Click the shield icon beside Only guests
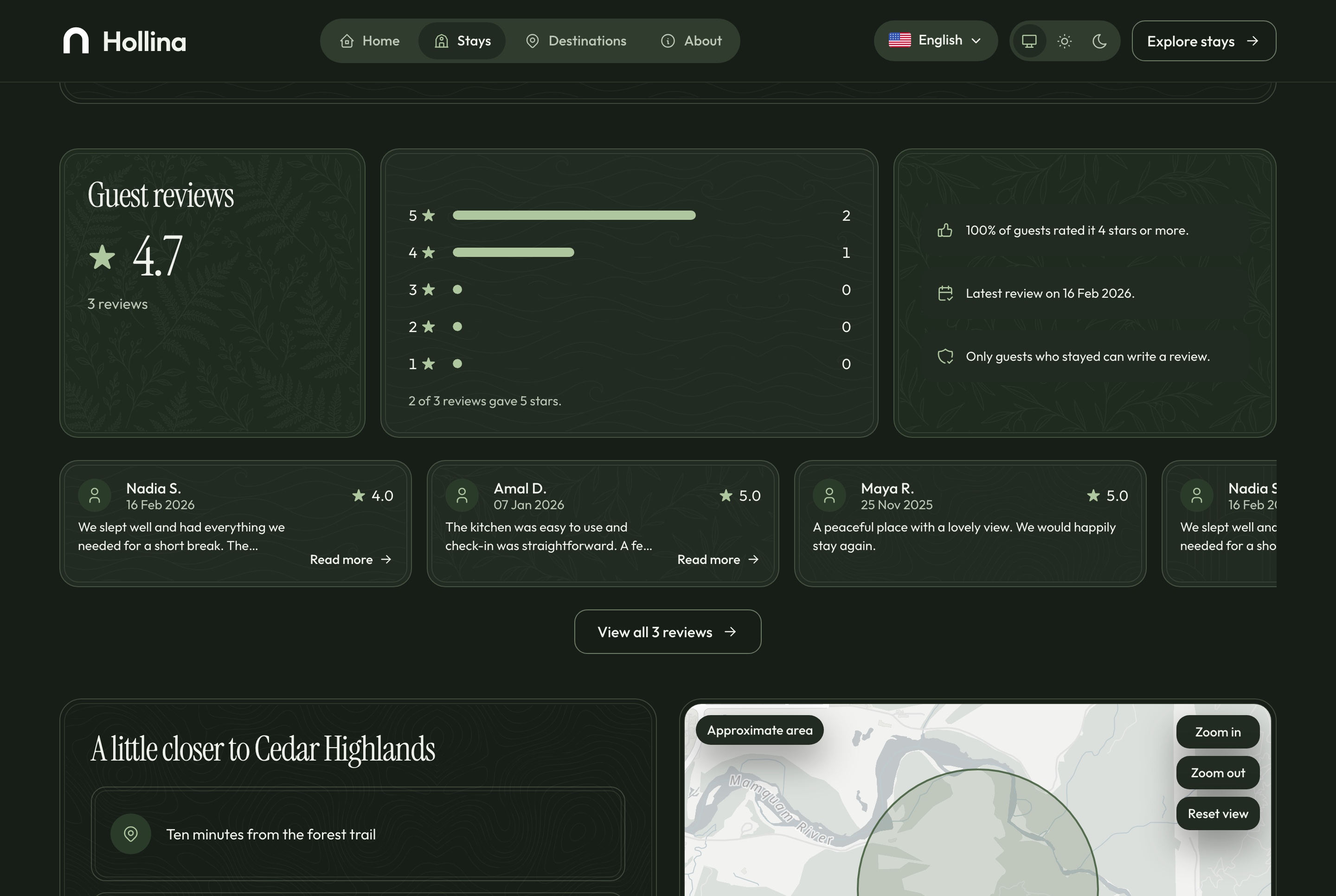This screenshot has width=1336, height=896. click(945, 357)
